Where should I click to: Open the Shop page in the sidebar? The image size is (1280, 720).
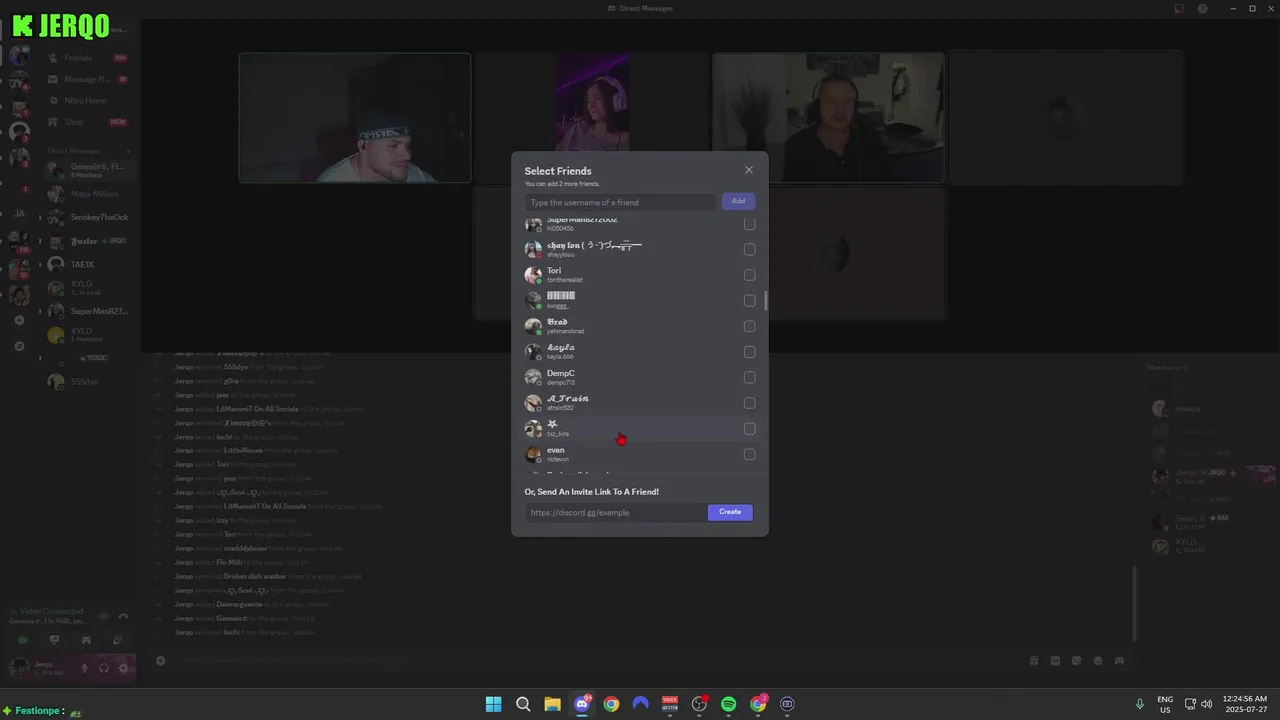88,122
